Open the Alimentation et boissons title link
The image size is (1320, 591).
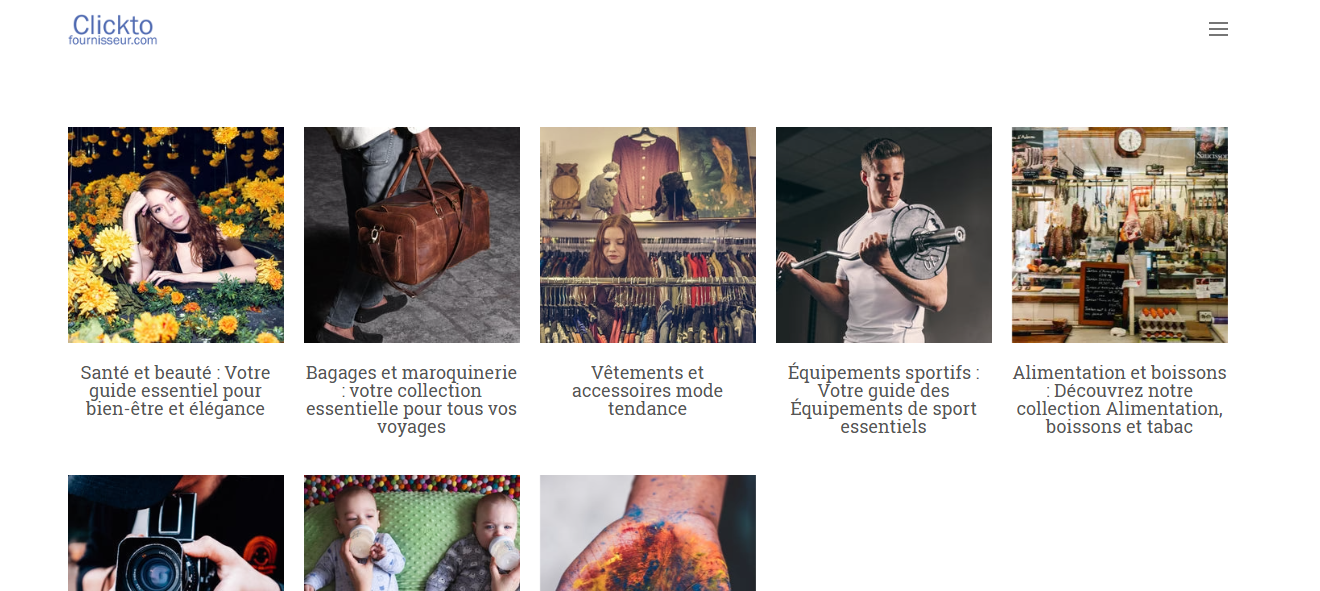point(1120,399)
